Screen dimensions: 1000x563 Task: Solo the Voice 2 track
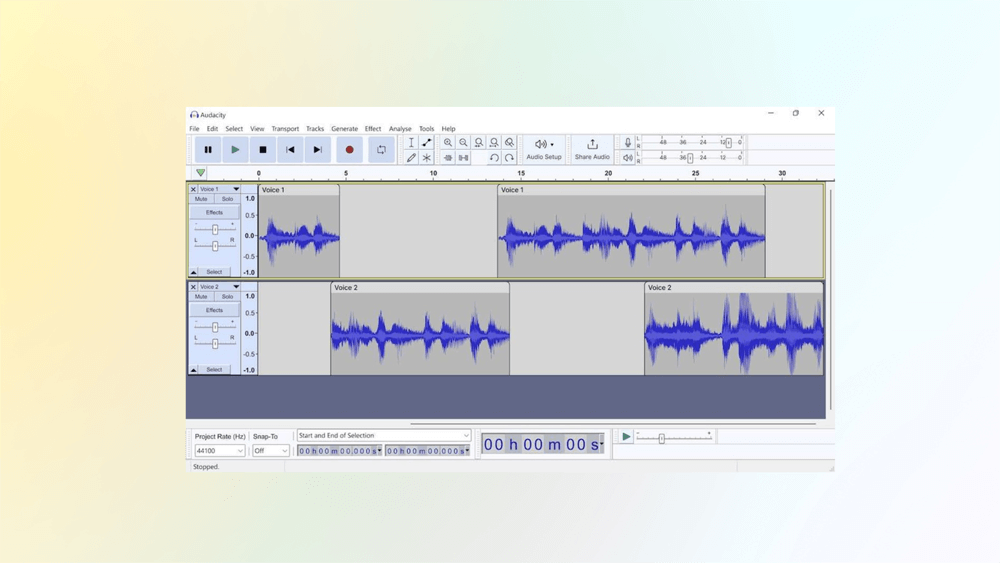(x=227, y=296)
